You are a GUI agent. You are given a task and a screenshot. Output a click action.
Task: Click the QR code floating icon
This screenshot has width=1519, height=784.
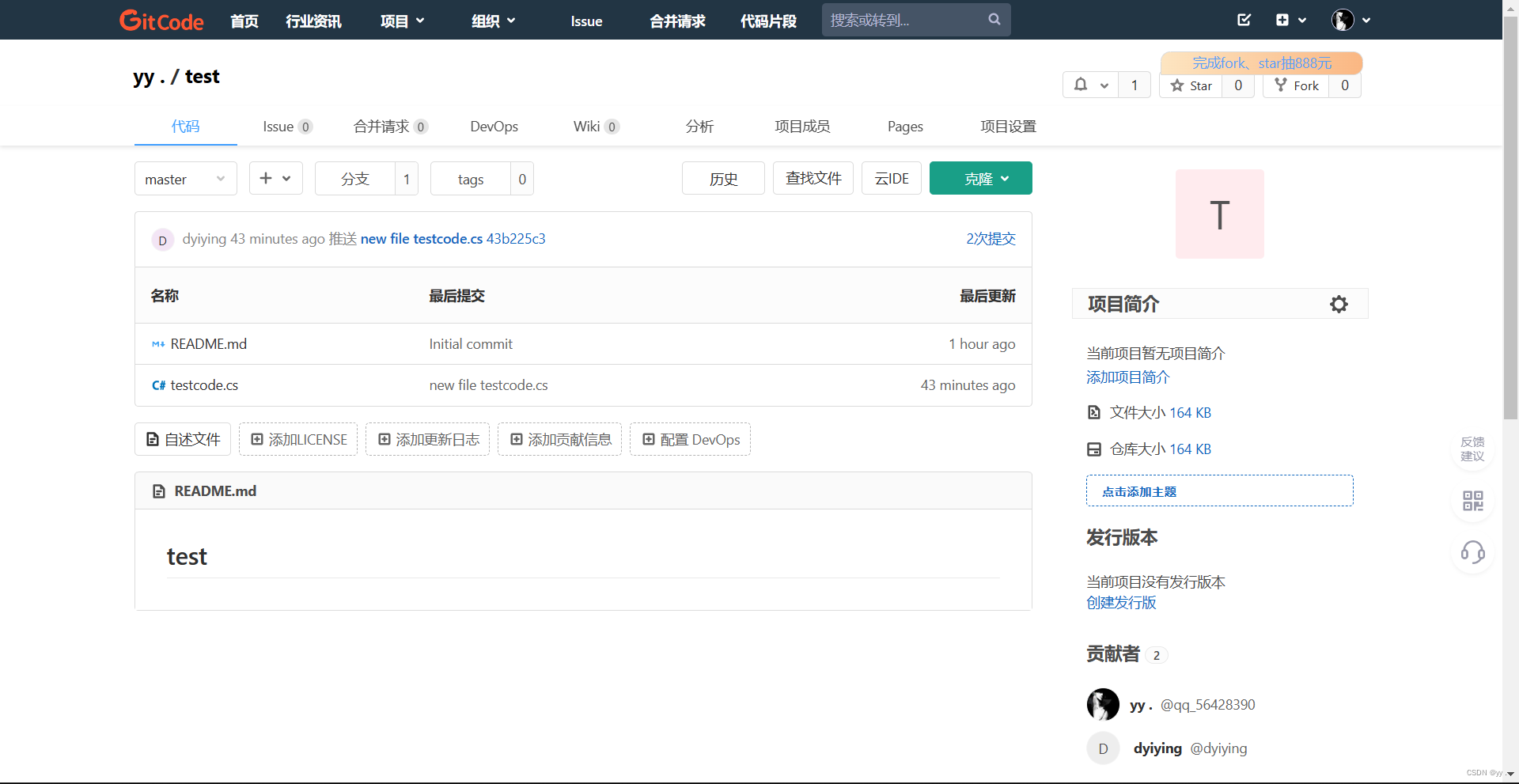1472,501
